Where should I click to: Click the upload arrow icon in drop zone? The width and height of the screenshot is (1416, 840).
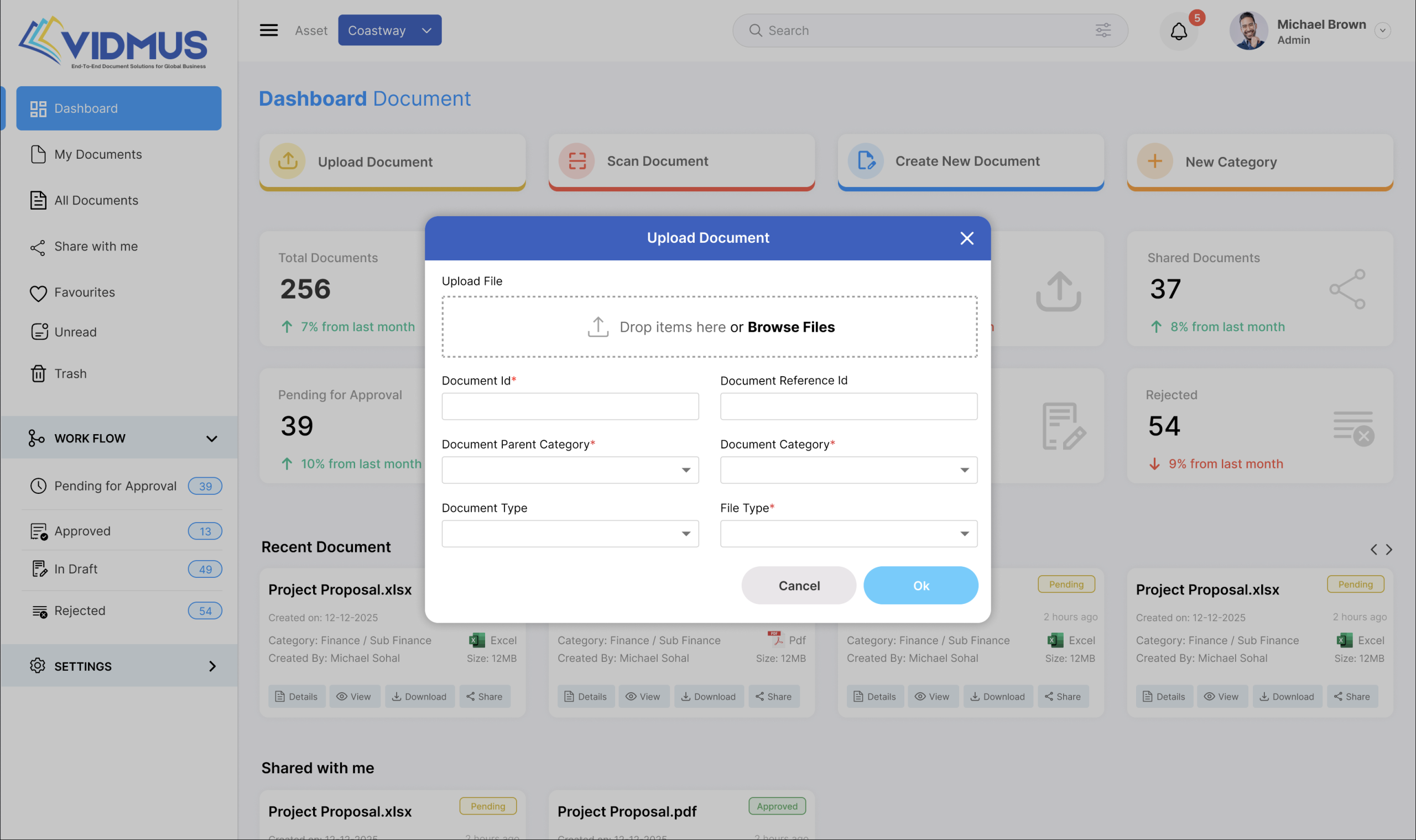597,327
